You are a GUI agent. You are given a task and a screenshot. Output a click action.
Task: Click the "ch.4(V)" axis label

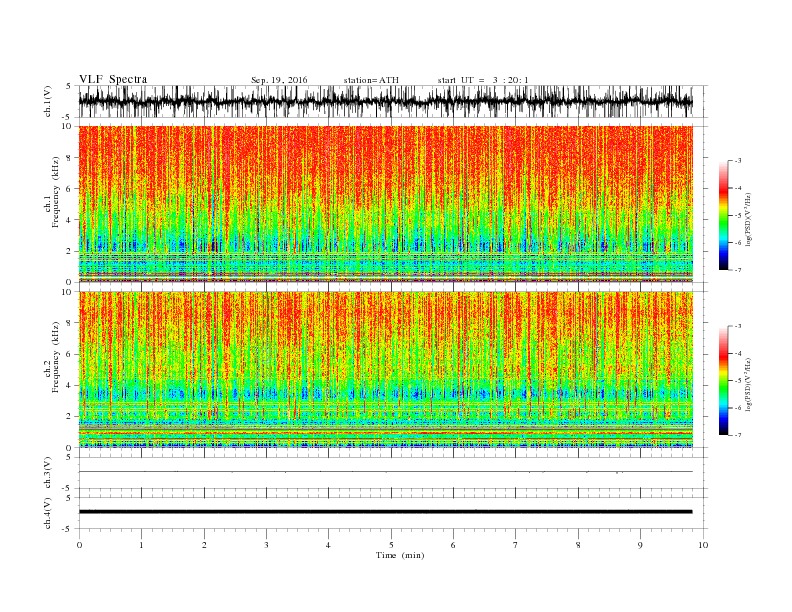[x=48, y=514]
